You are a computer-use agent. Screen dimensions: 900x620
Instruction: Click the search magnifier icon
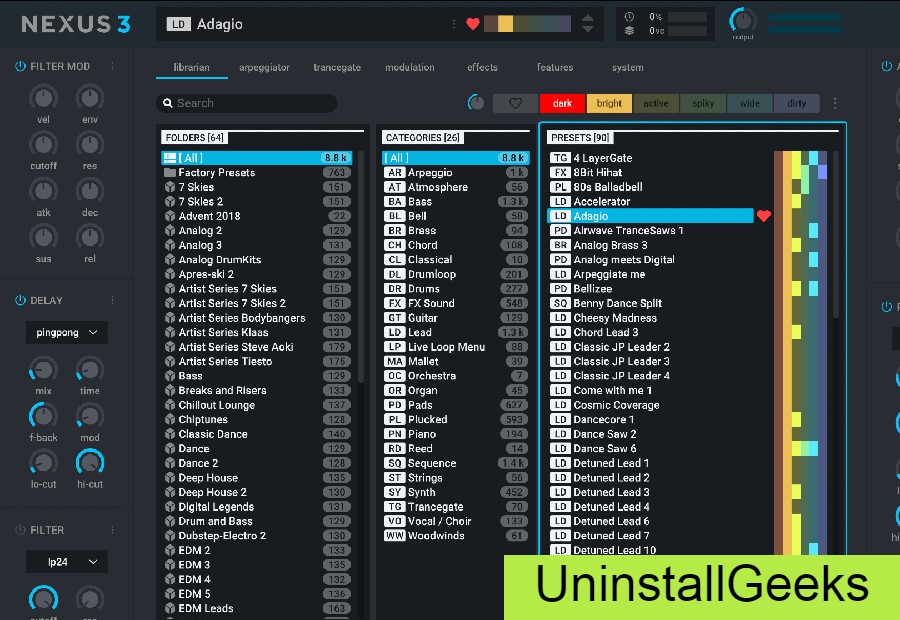[168, 103]
